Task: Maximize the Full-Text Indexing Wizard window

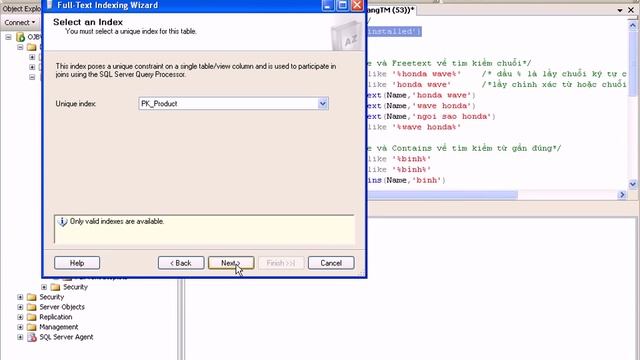Action: pos(342,5)
